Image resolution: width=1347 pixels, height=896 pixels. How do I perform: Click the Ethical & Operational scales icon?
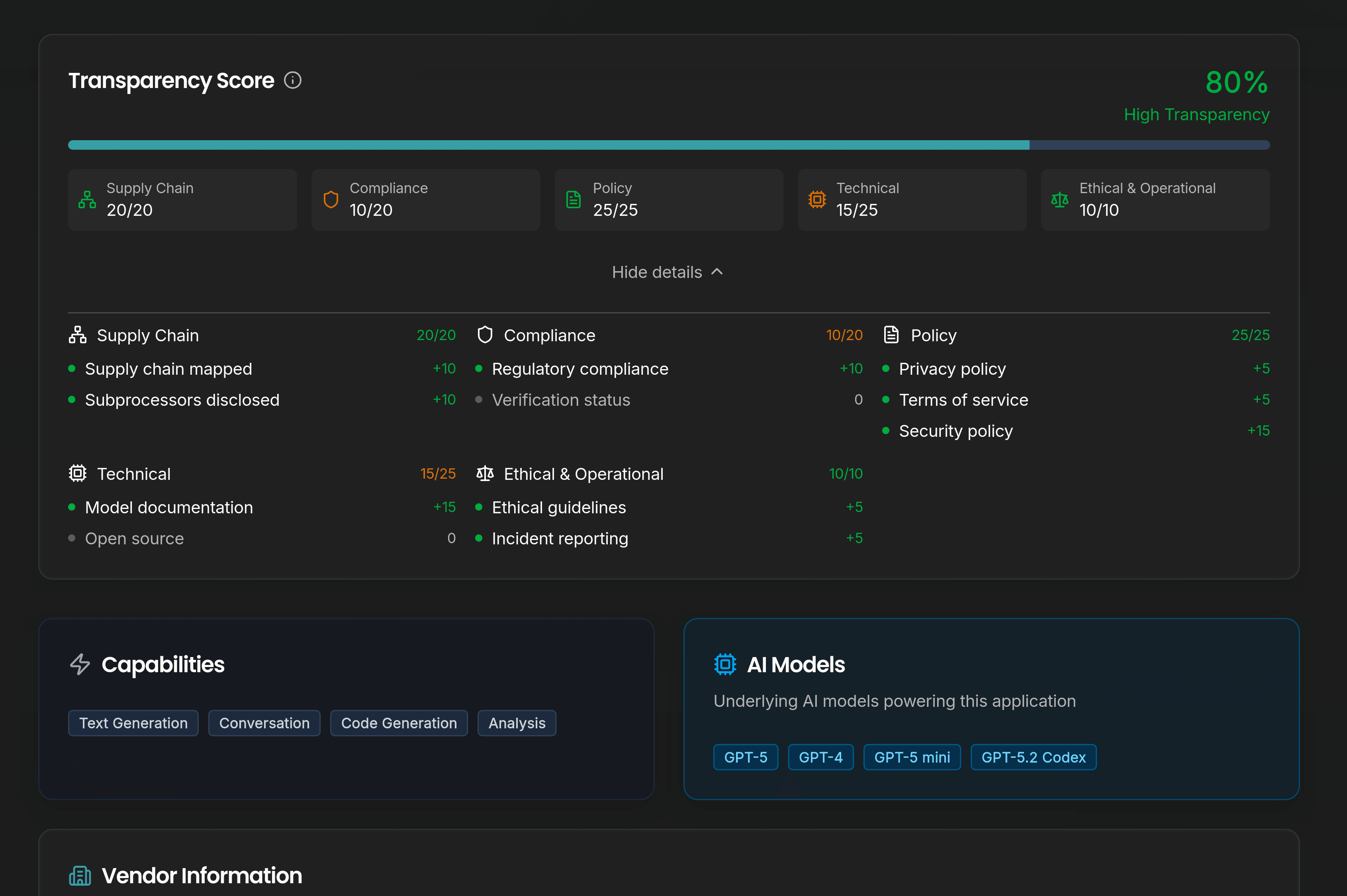click(x=1059, y=200)
